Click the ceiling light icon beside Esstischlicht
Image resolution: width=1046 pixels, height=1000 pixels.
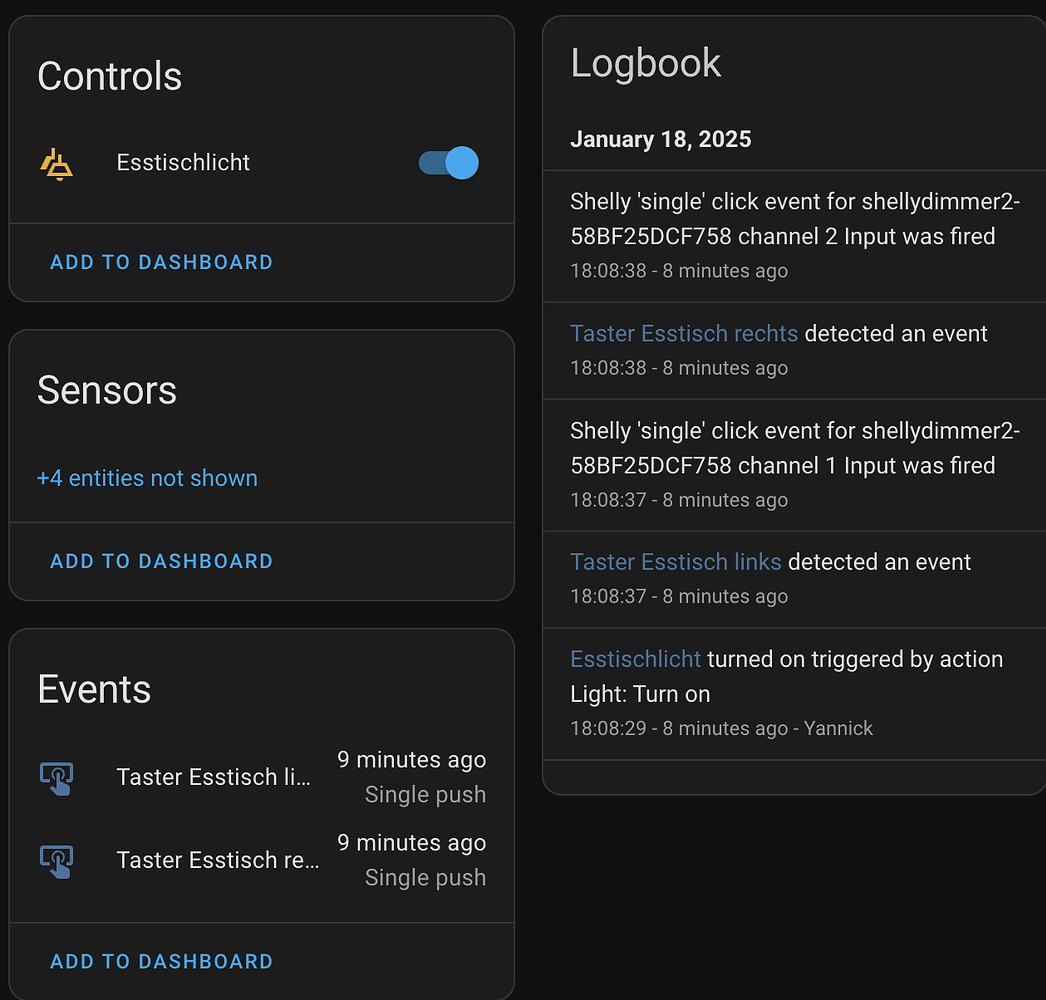click(56, 163)
